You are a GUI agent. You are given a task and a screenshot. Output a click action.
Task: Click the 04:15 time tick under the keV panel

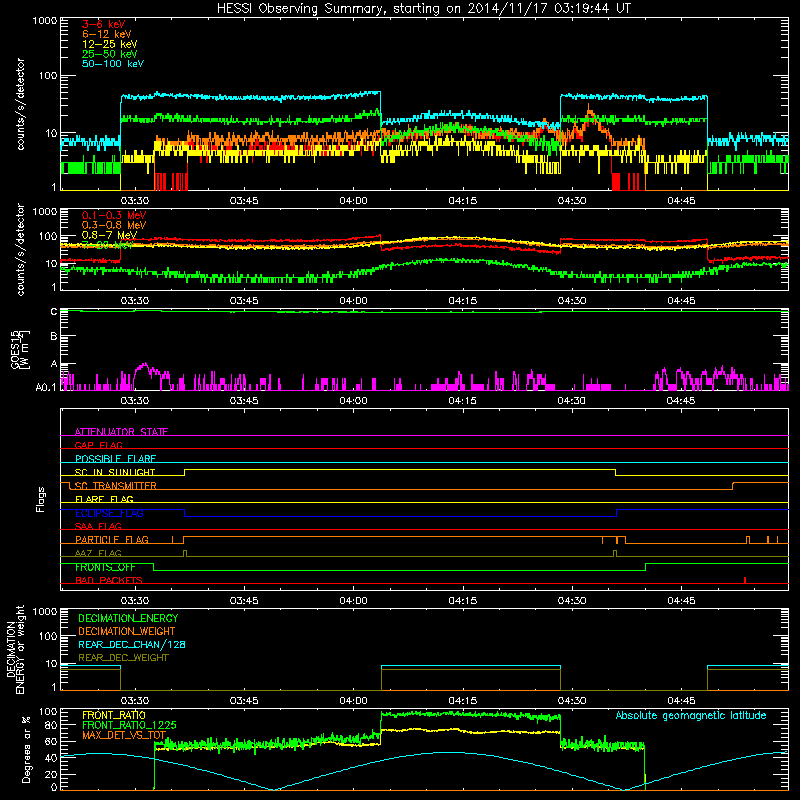tap(463, 201)
